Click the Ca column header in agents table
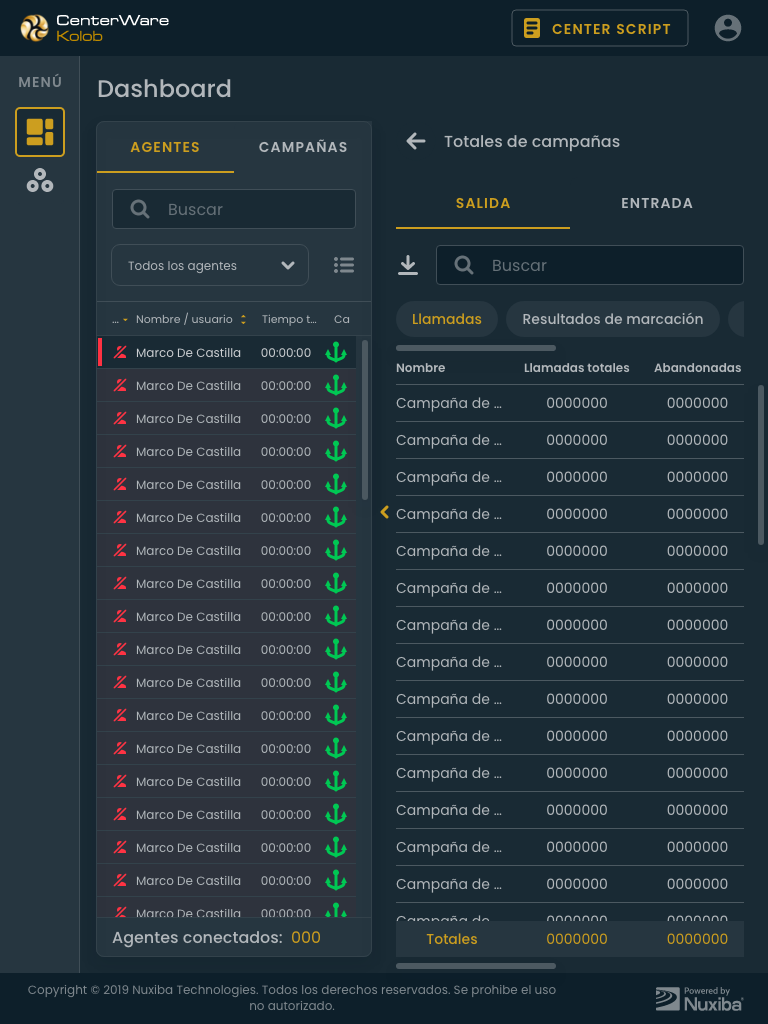The height and width of the screenshot is (1024, 768). pyautogui.click(x=342, y=319)
